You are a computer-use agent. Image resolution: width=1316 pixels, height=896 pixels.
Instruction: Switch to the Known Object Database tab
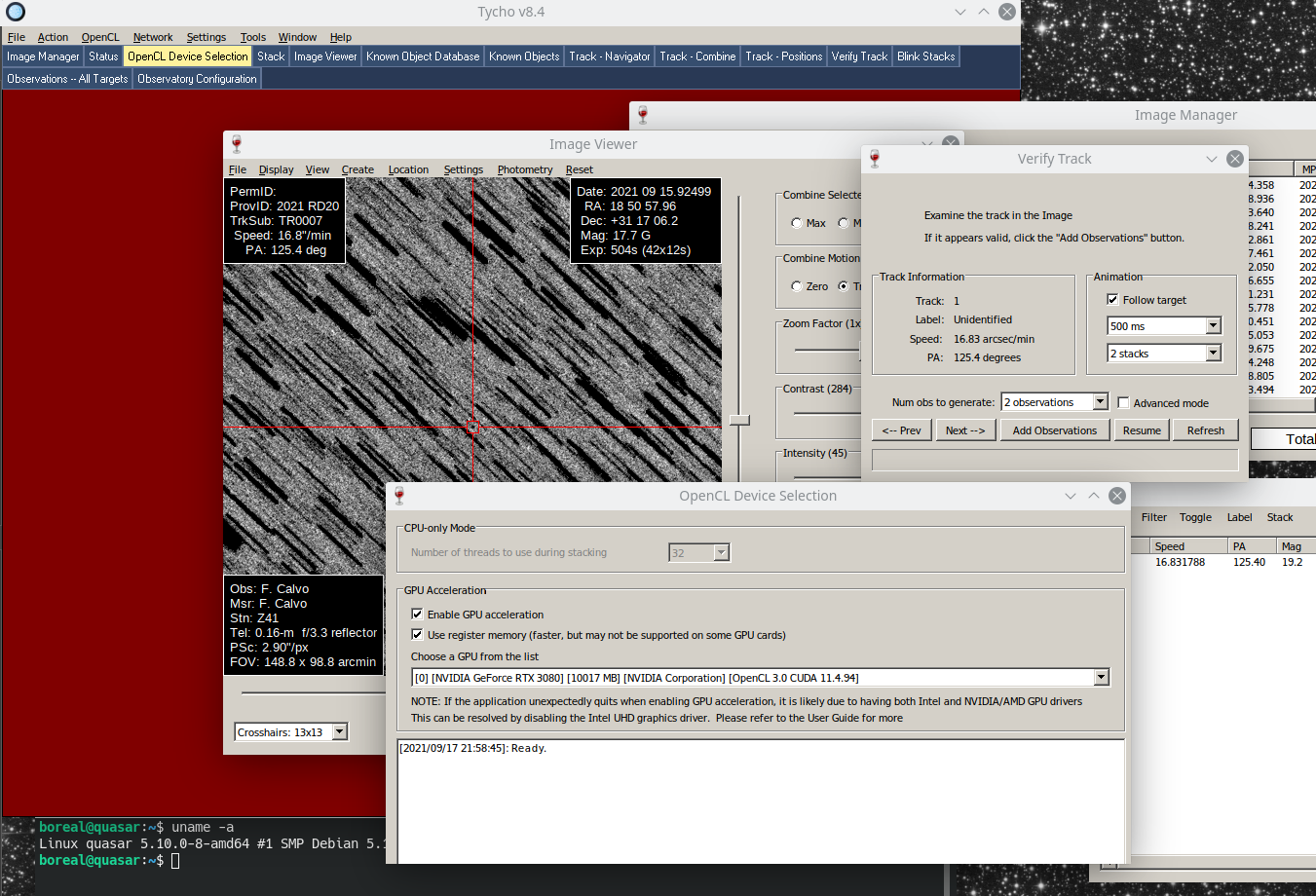pyautogui.click(x=423, y=56)
